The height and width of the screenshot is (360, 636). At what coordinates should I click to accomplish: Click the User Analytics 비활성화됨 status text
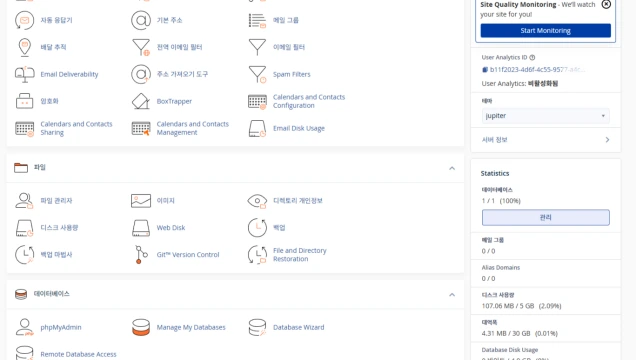[520, 84]
